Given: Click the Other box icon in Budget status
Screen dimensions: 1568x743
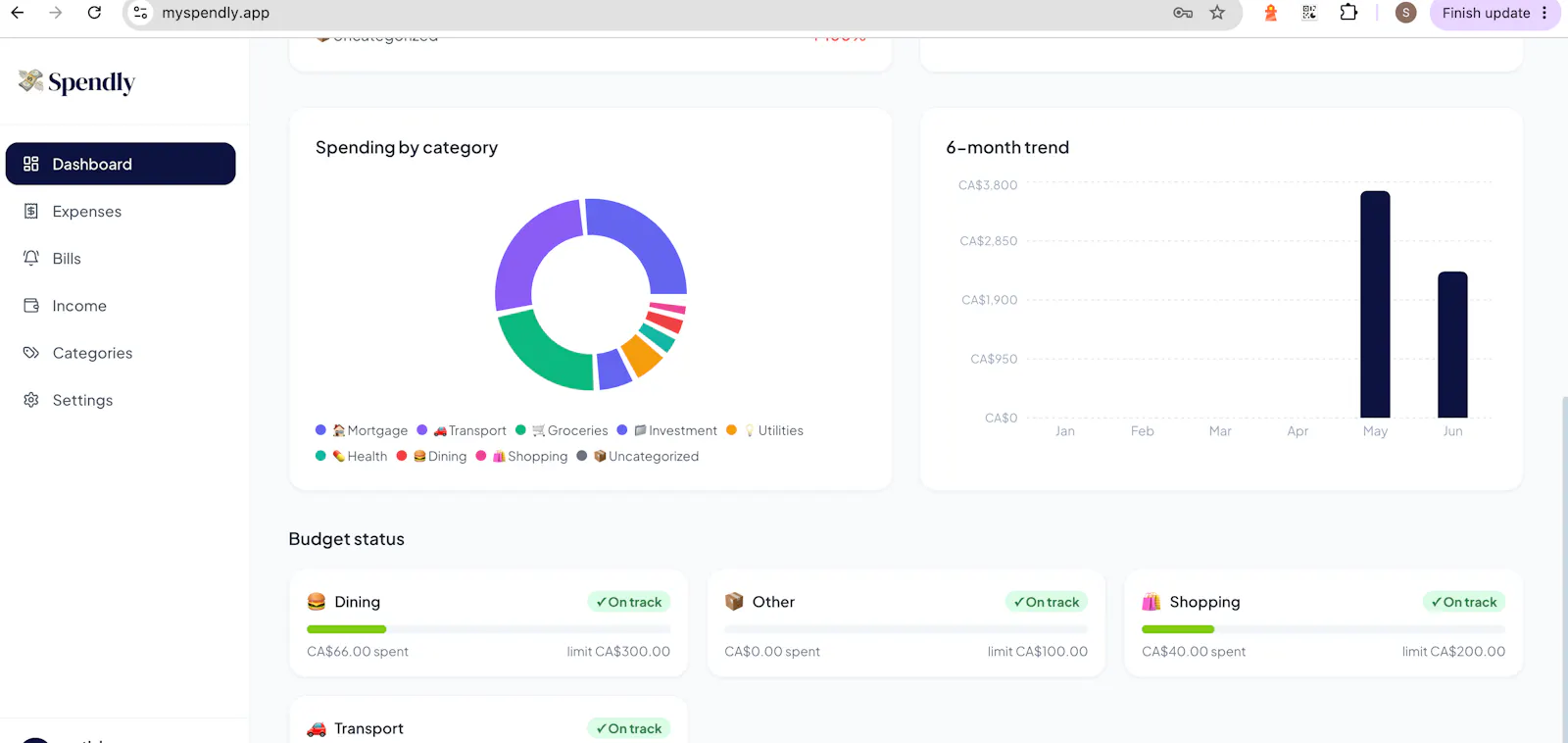Looking at the screenshot, I should pyautogui.click(x=734, y=602).
